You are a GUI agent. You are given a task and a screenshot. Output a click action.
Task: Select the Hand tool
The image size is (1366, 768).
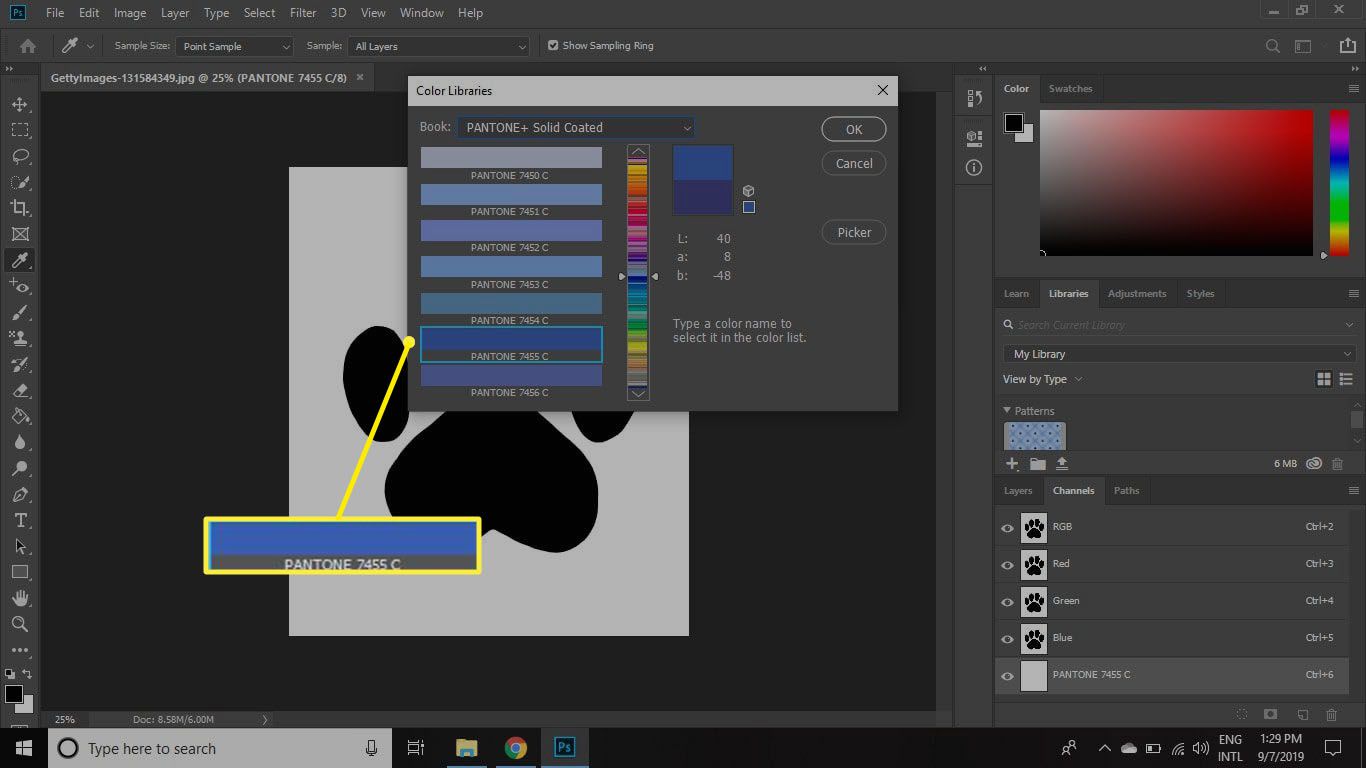coord(20,598)
